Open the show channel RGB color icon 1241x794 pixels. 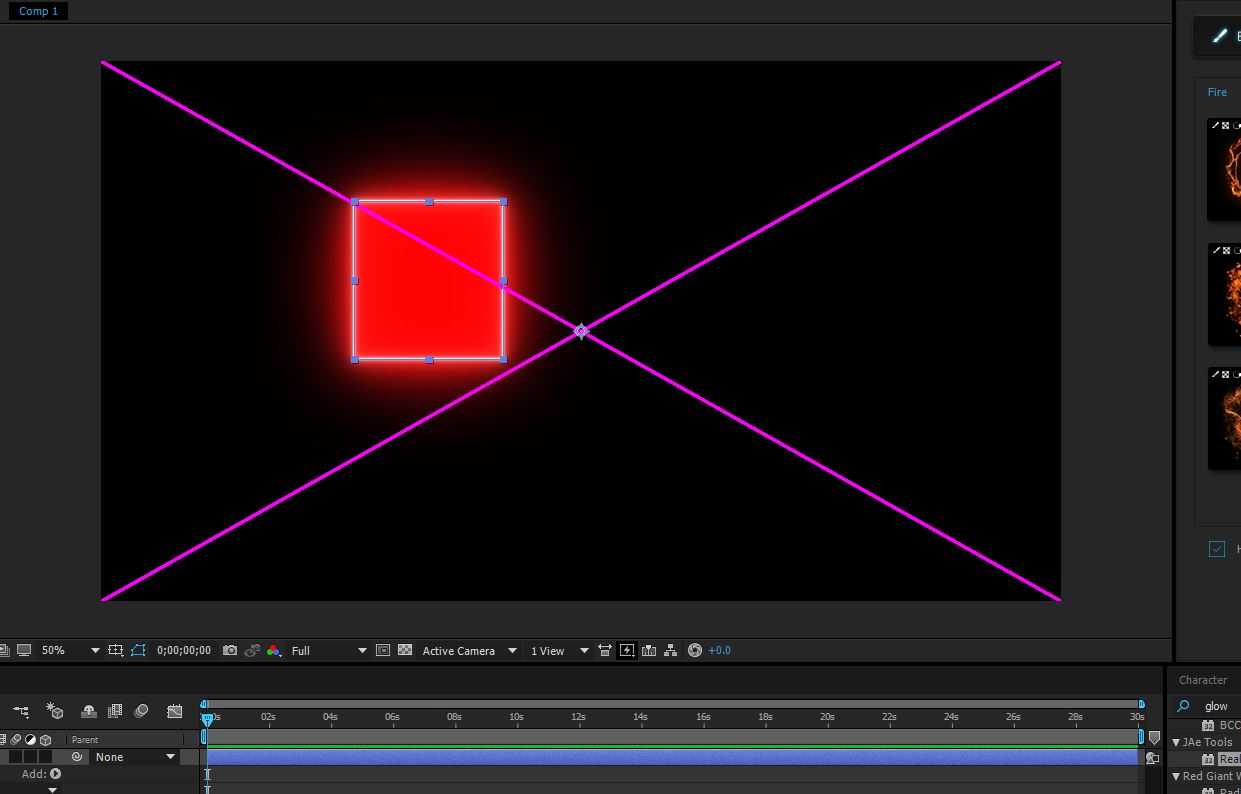(x=273, y=650)
